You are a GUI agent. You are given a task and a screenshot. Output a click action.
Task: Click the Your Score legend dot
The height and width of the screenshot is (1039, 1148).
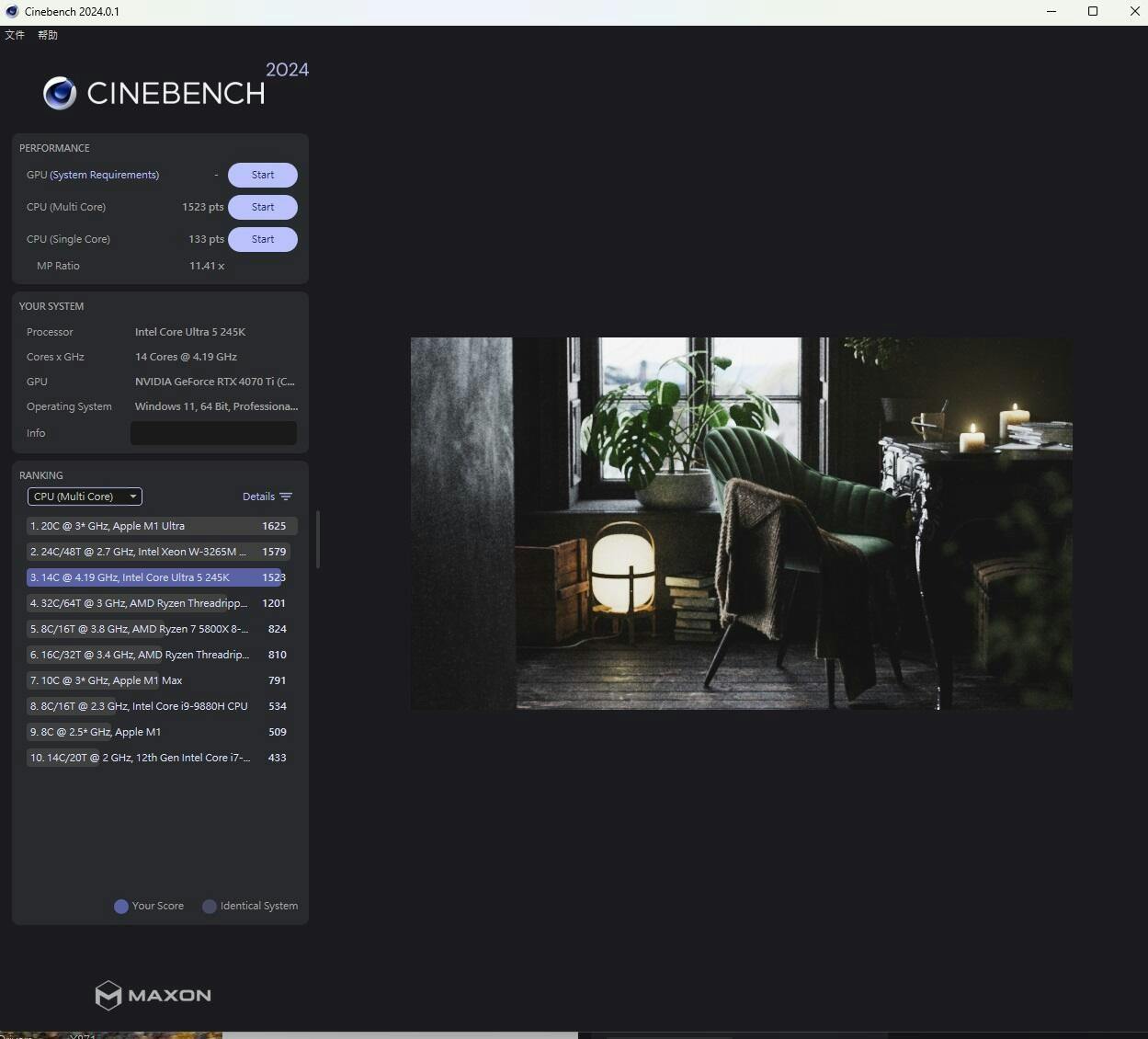tap(120, 907)
